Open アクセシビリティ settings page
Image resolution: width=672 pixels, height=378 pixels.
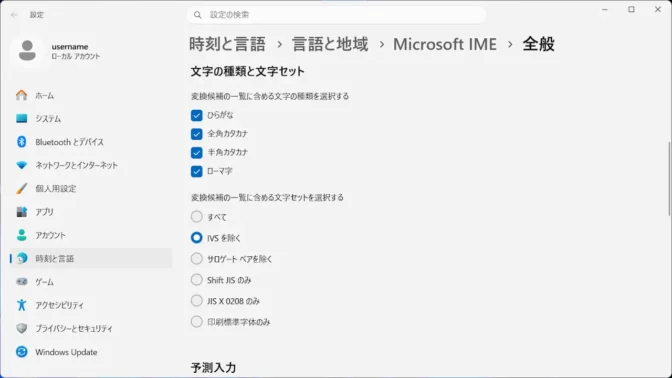point(91,305)
